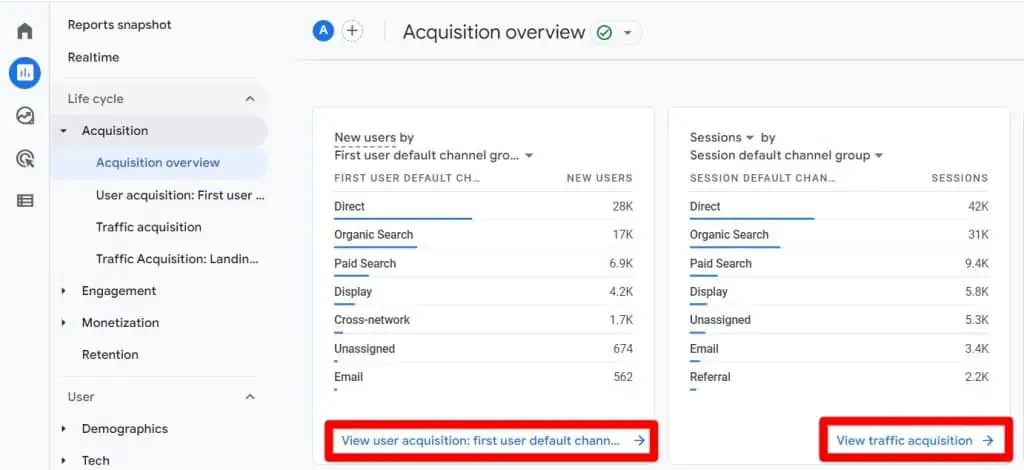Click the Monetization menu label

pos(120,322)
